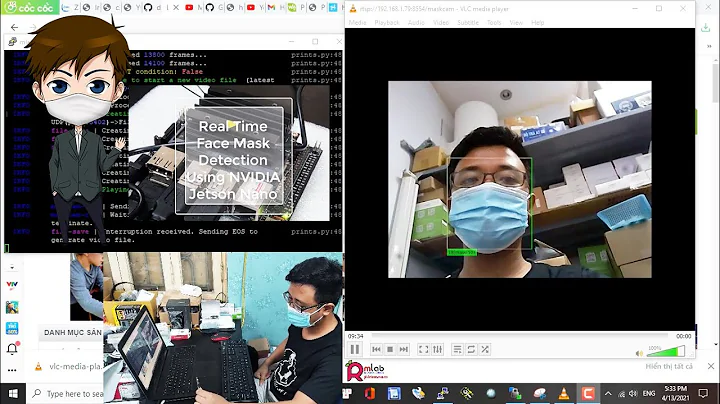Open the sidebar three-dots more menu

12,370
